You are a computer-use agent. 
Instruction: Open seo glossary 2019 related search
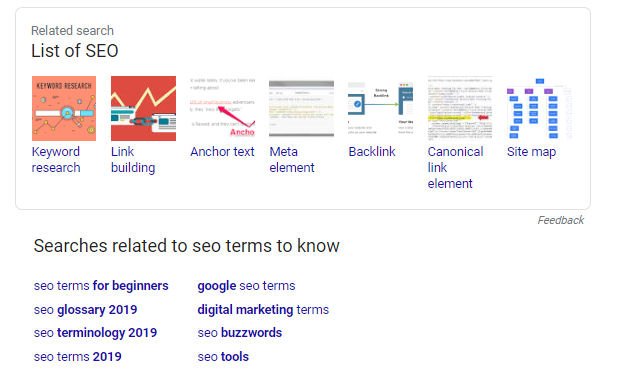pyautogui.click(x=86, y=310)
